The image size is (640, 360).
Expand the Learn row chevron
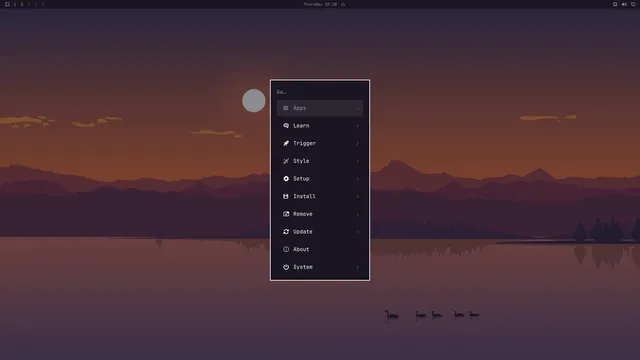pos(358,126)
